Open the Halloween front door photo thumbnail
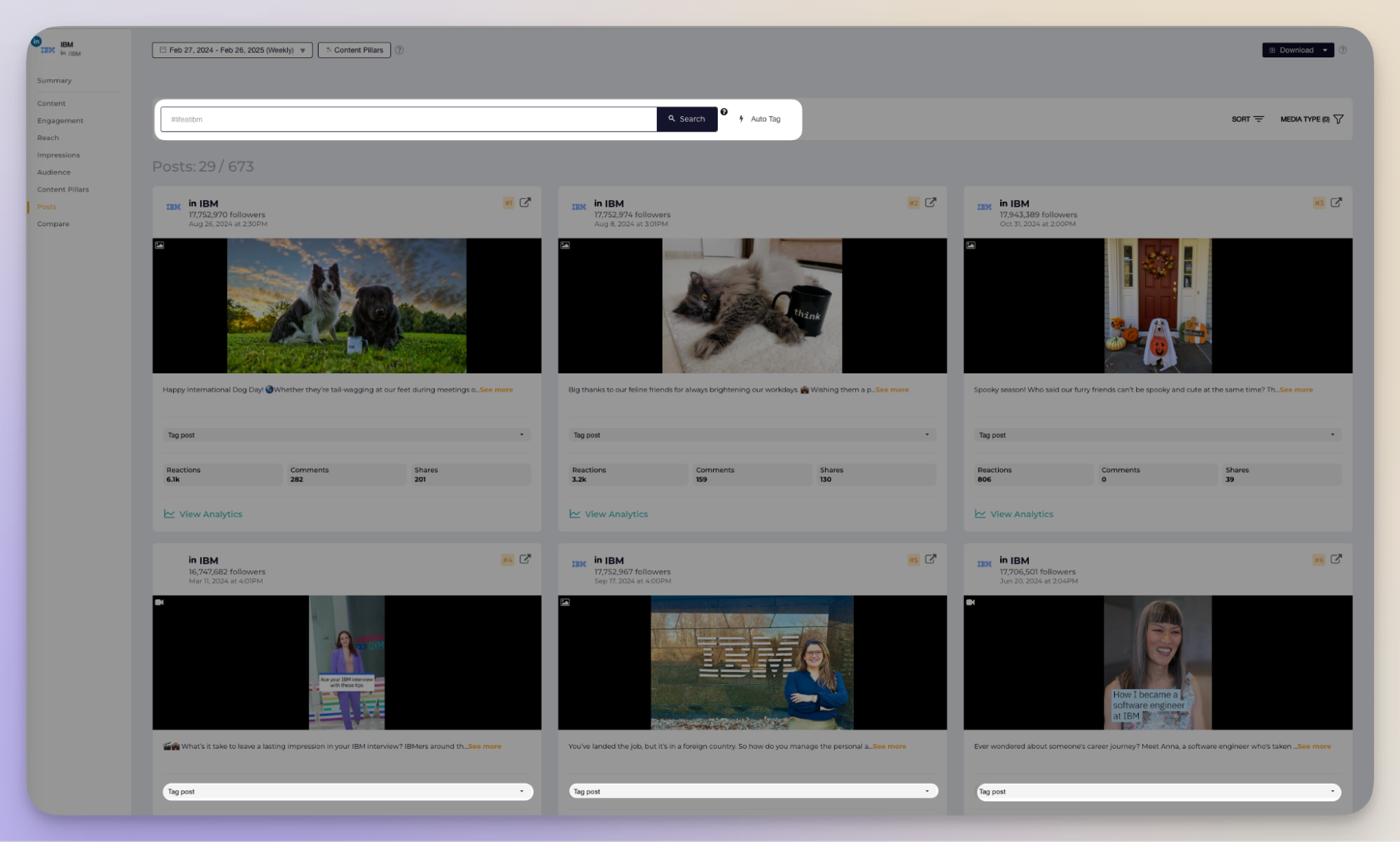Screen dimensions: 1400x842 tap(1158, 305)
